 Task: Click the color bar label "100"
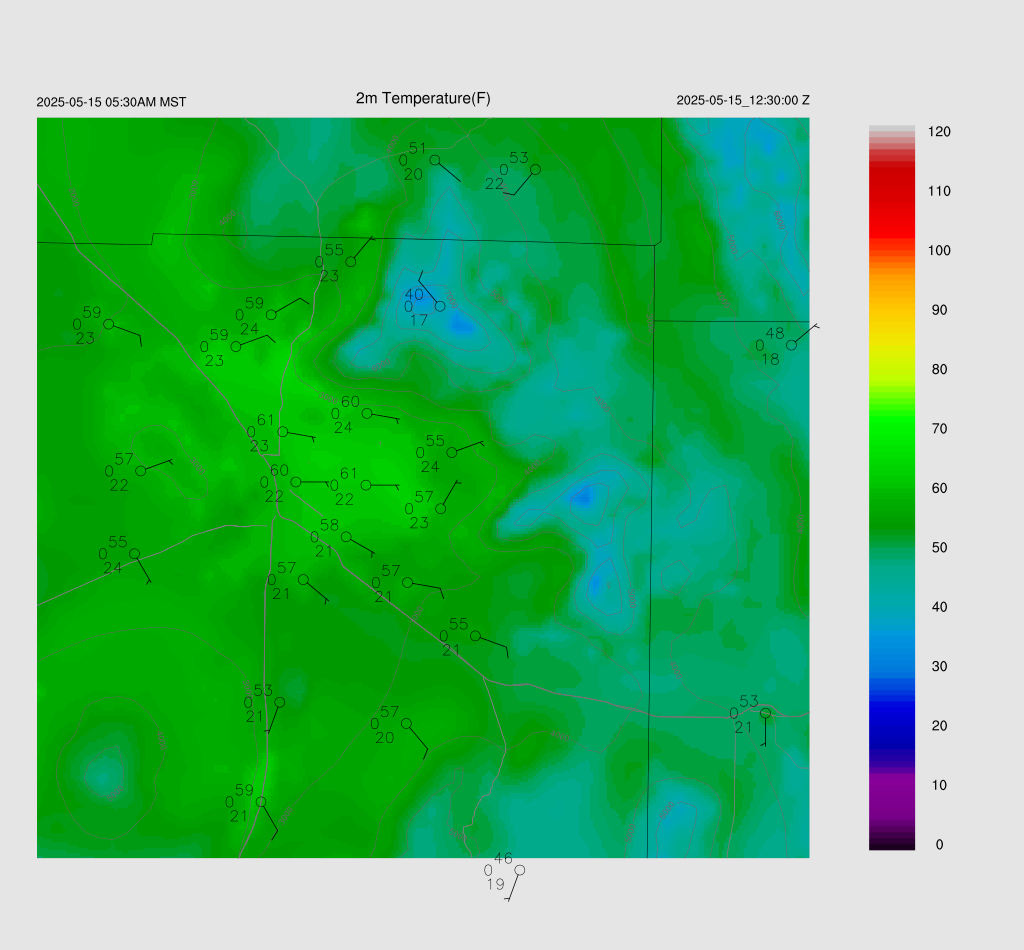pos(939,251)
